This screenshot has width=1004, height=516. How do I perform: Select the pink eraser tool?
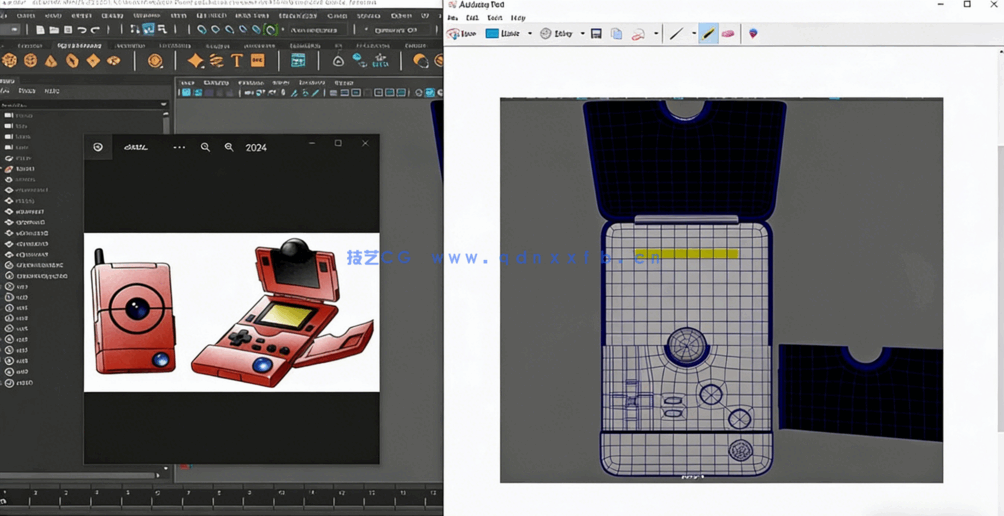tap(728, 34)
